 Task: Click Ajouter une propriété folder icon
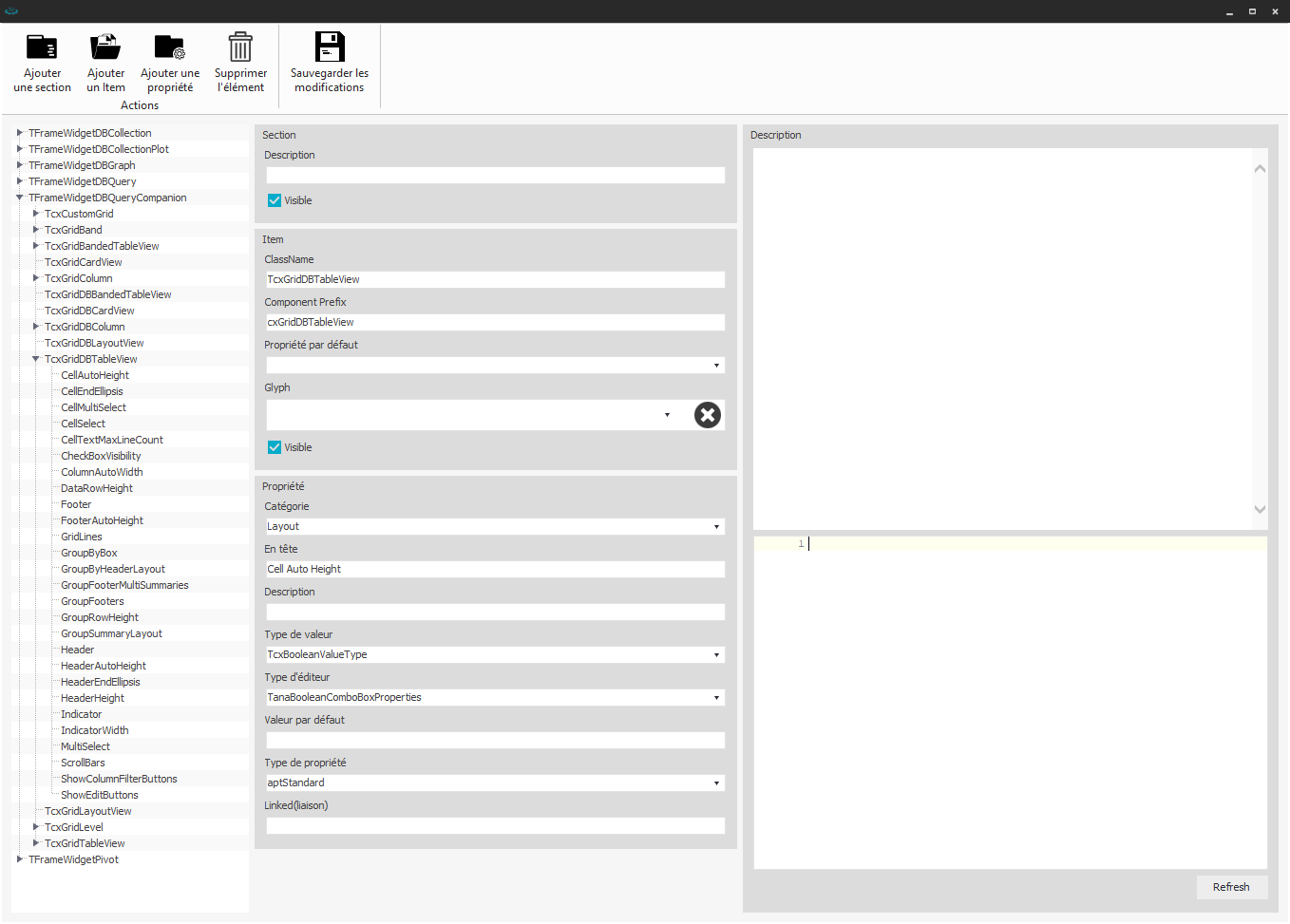pyautogui.click(x=170, y=47)
